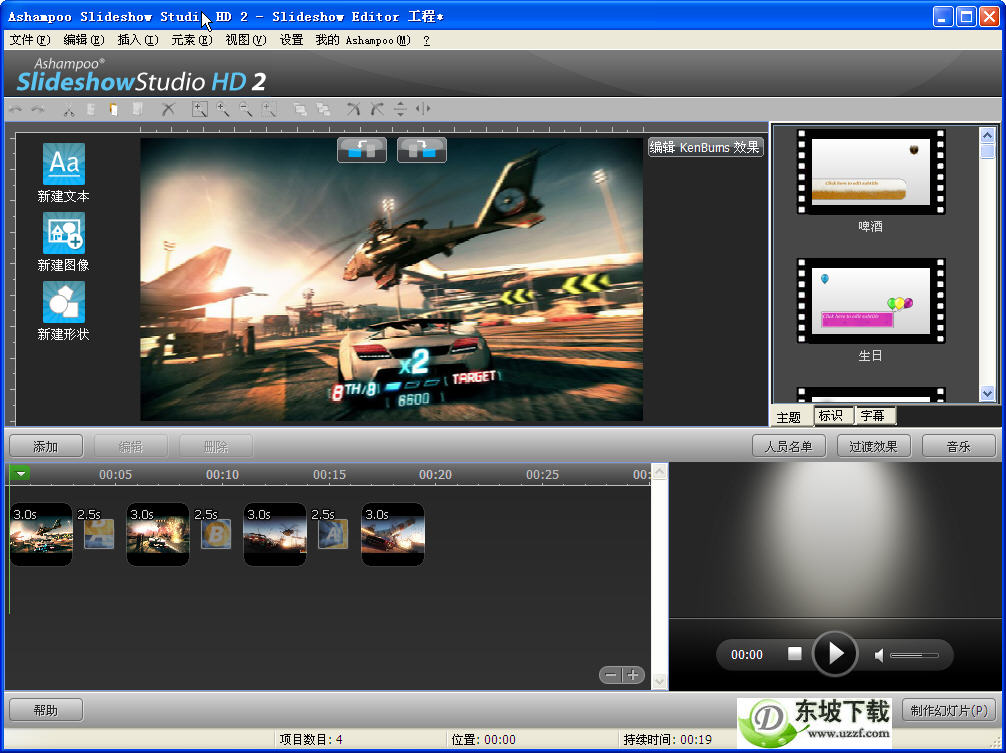This screenshot has width=1006, height=753.
Task: Click theme panel scroll down arrow
Action: (x=987, y=393)
